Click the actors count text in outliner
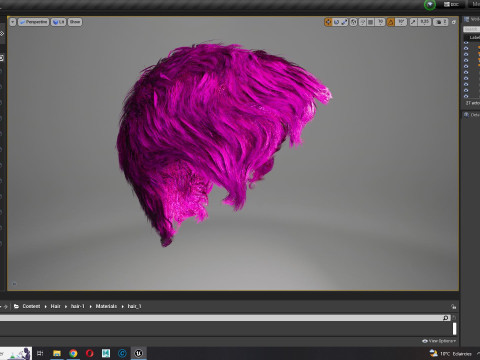Screen dimensions: 480x360 pyautogui.click(x=473, y=103)
